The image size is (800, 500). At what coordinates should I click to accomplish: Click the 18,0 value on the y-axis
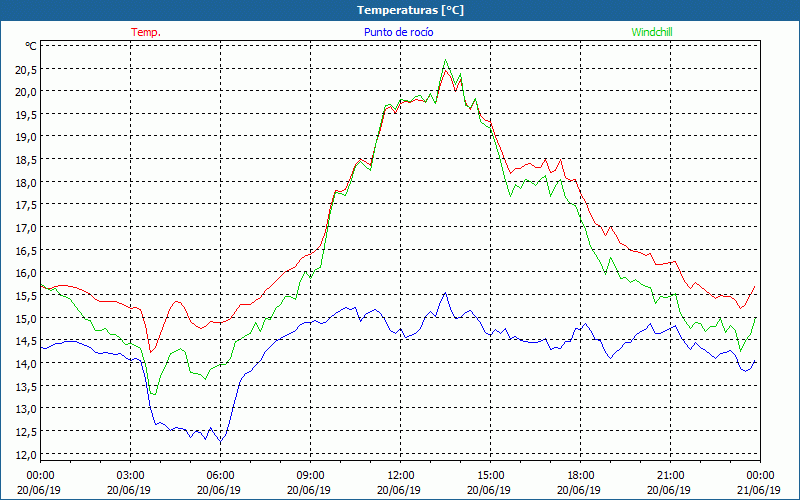tap(26, 183)
